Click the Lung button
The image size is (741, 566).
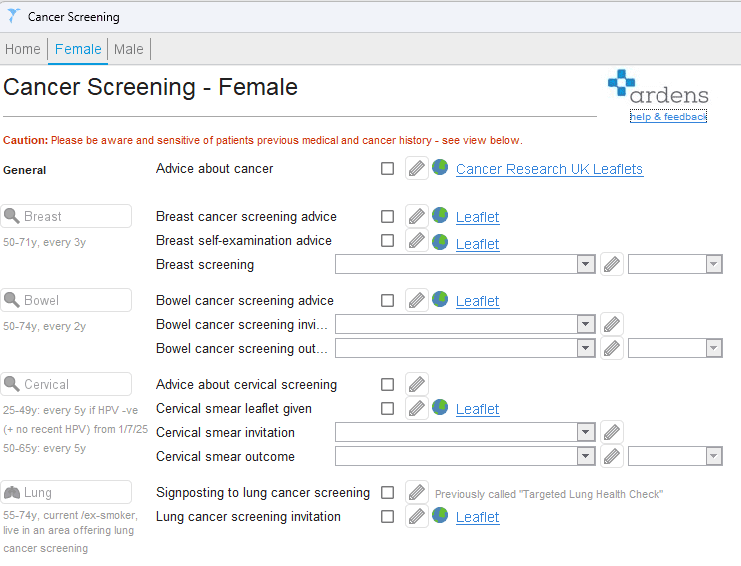coord(66,492)
